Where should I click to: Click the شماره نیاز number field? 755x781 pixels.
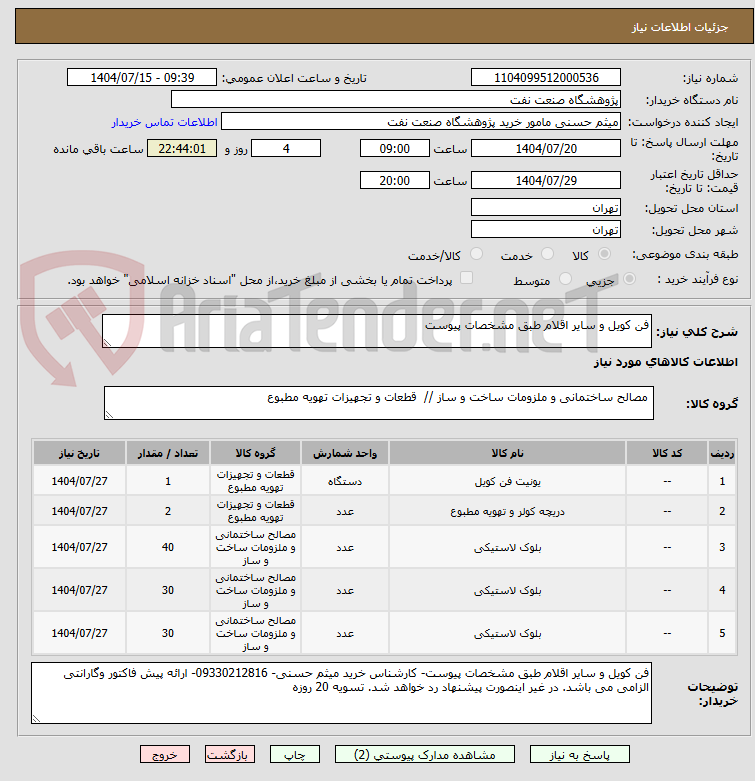(545, 77)
